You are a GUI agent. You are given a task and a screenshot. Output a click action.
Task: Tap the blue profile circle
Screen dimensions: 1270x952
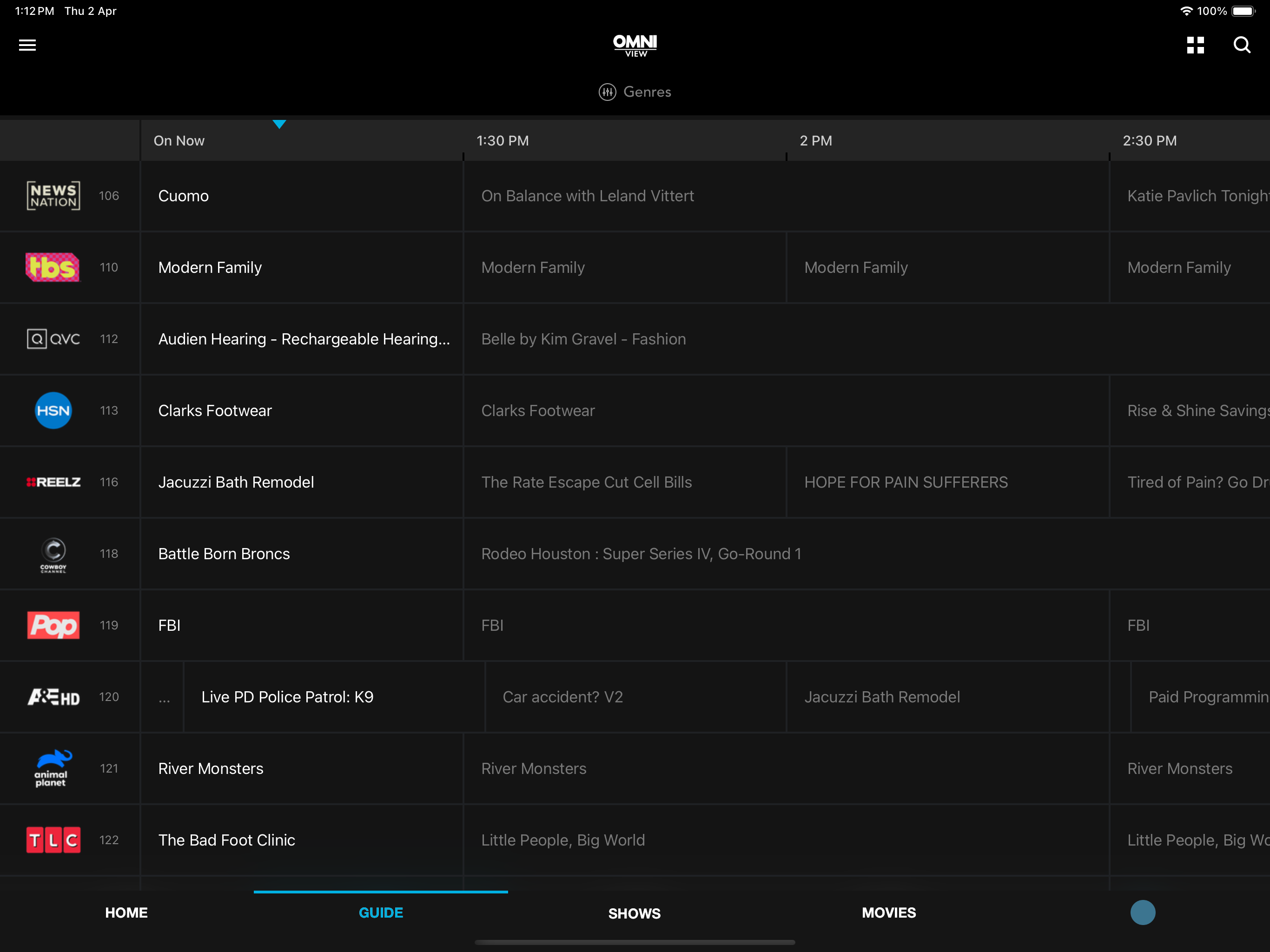(x=1143, y=912)
